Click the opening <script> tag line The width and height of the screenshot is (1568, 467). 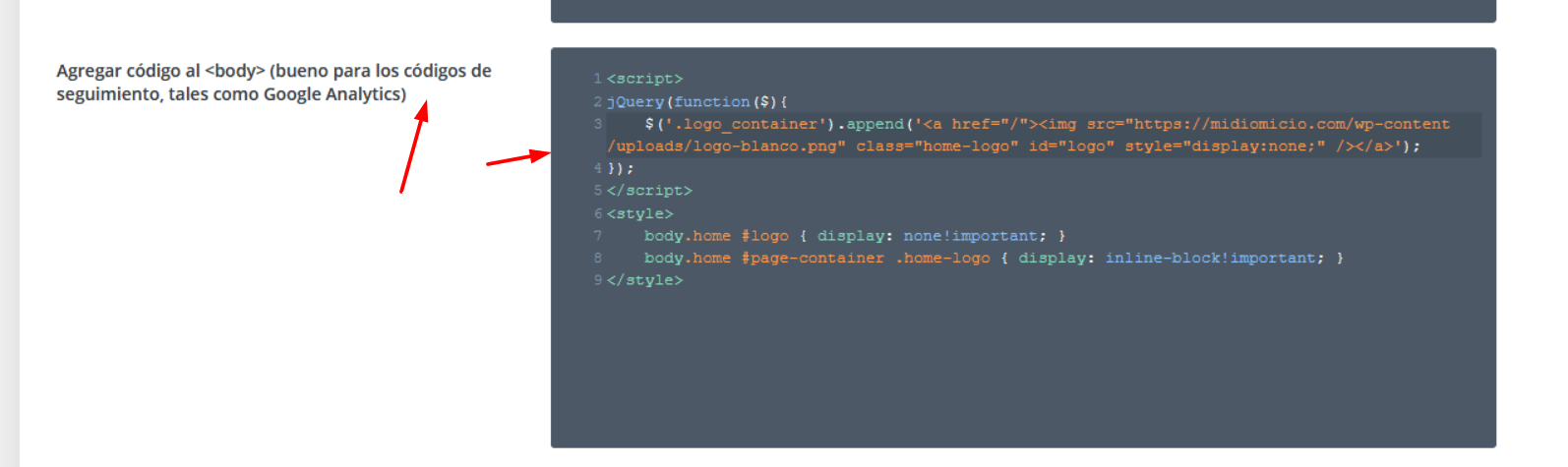tap(644, 79)
